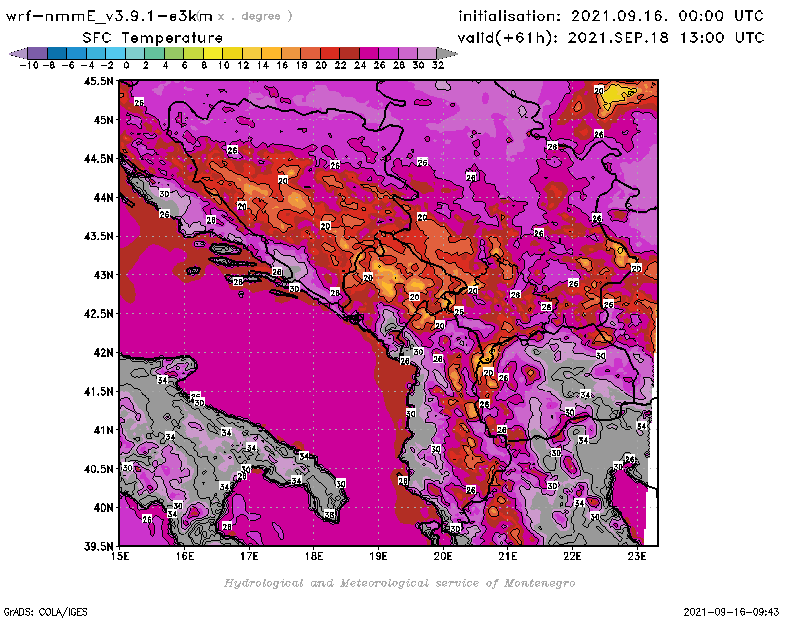Click the 15E longitude axis label
This screenshot has width=800, height=618.
click(x=120, y=556)
